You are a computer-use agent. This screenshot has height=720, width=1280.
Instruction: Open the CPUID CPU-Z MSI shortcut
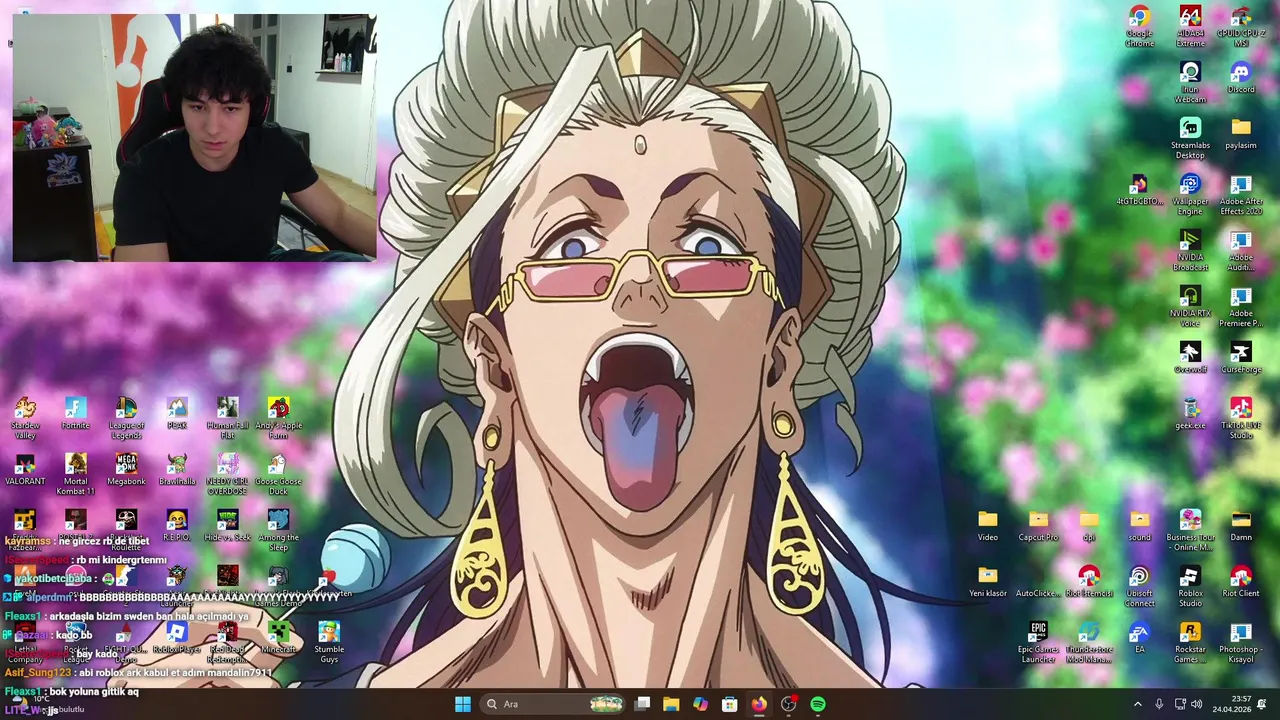pyautogui.click(x=1241, y=26)
